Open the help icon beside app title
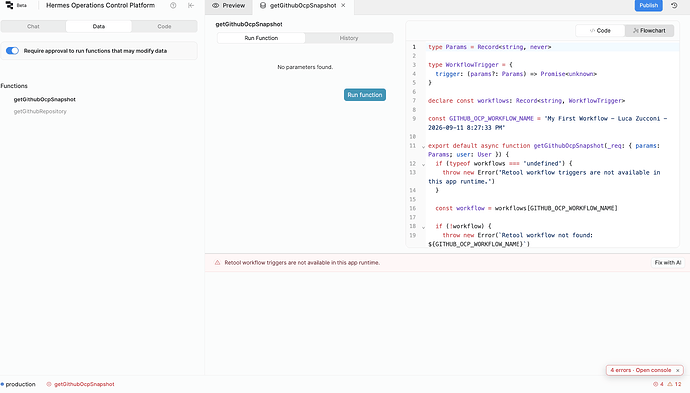Image resolution: width=690 pixels, height=393 pixels. point(173,5)
